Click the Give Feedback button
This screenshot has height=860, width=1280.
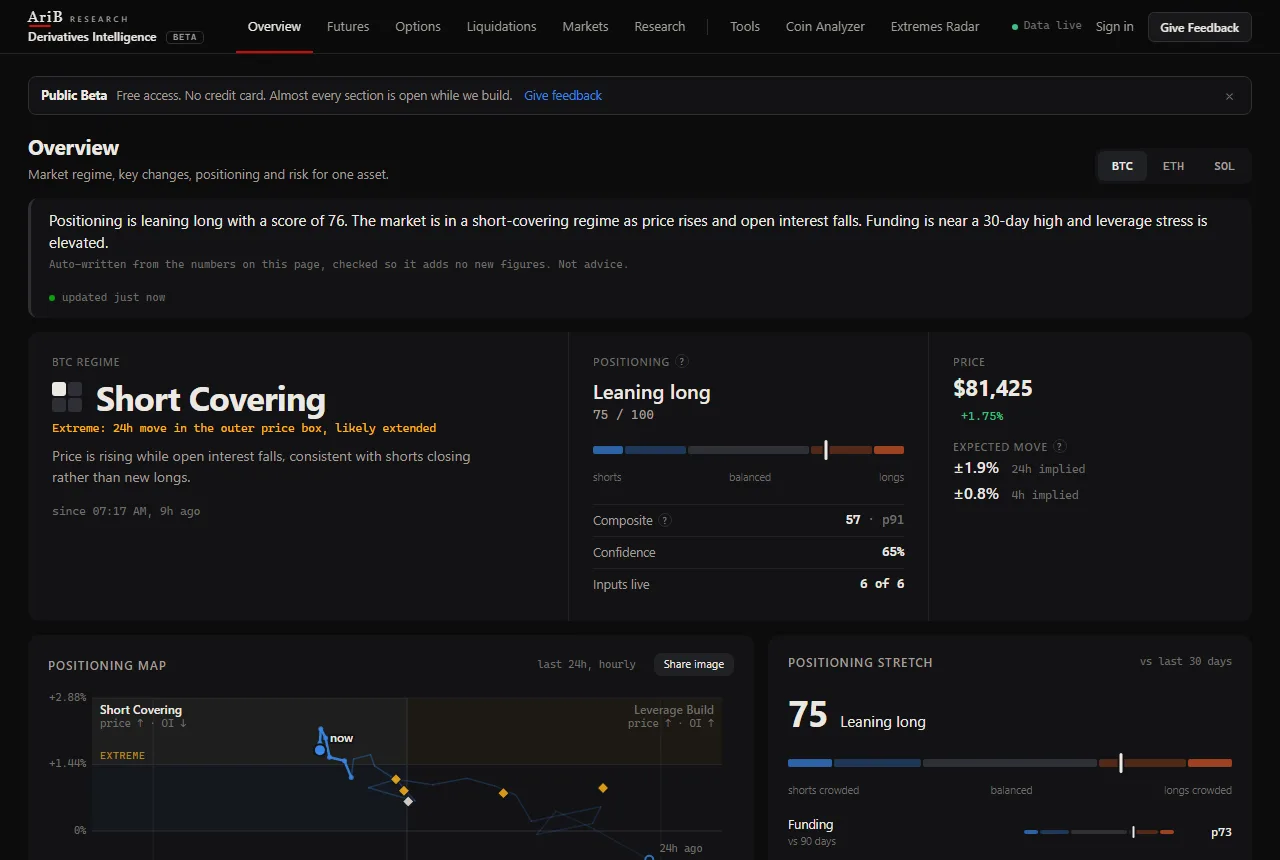tap(1199, 27)
